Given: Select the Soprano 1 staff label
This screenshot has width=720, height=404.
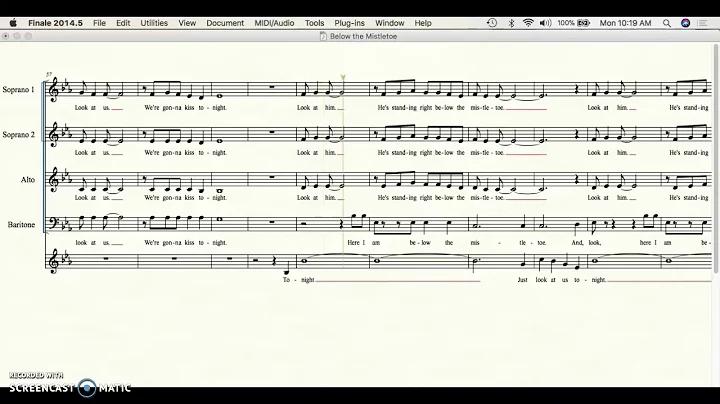Looking at the screenshot, I should [x=18, y=90].
